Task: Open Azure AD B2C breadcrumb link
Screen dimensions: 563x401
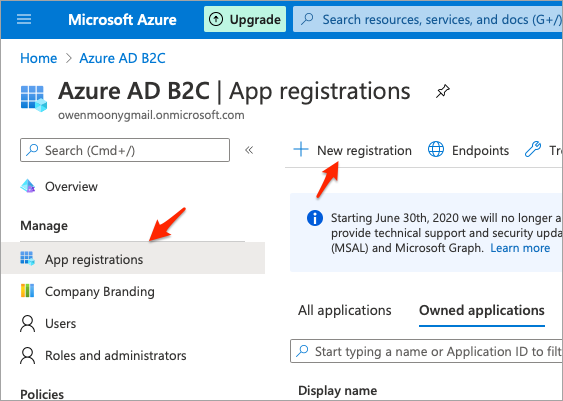Action: point(122,58)
